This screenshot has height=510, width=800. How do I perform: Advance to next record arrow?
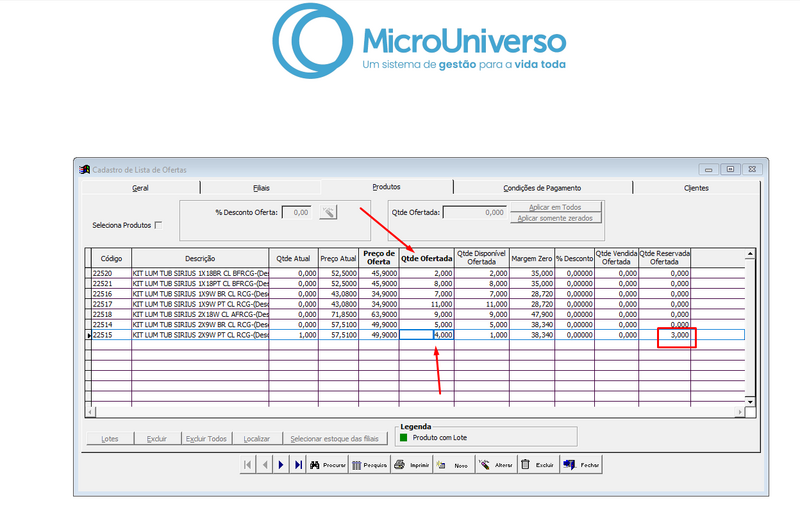point(281,465)
